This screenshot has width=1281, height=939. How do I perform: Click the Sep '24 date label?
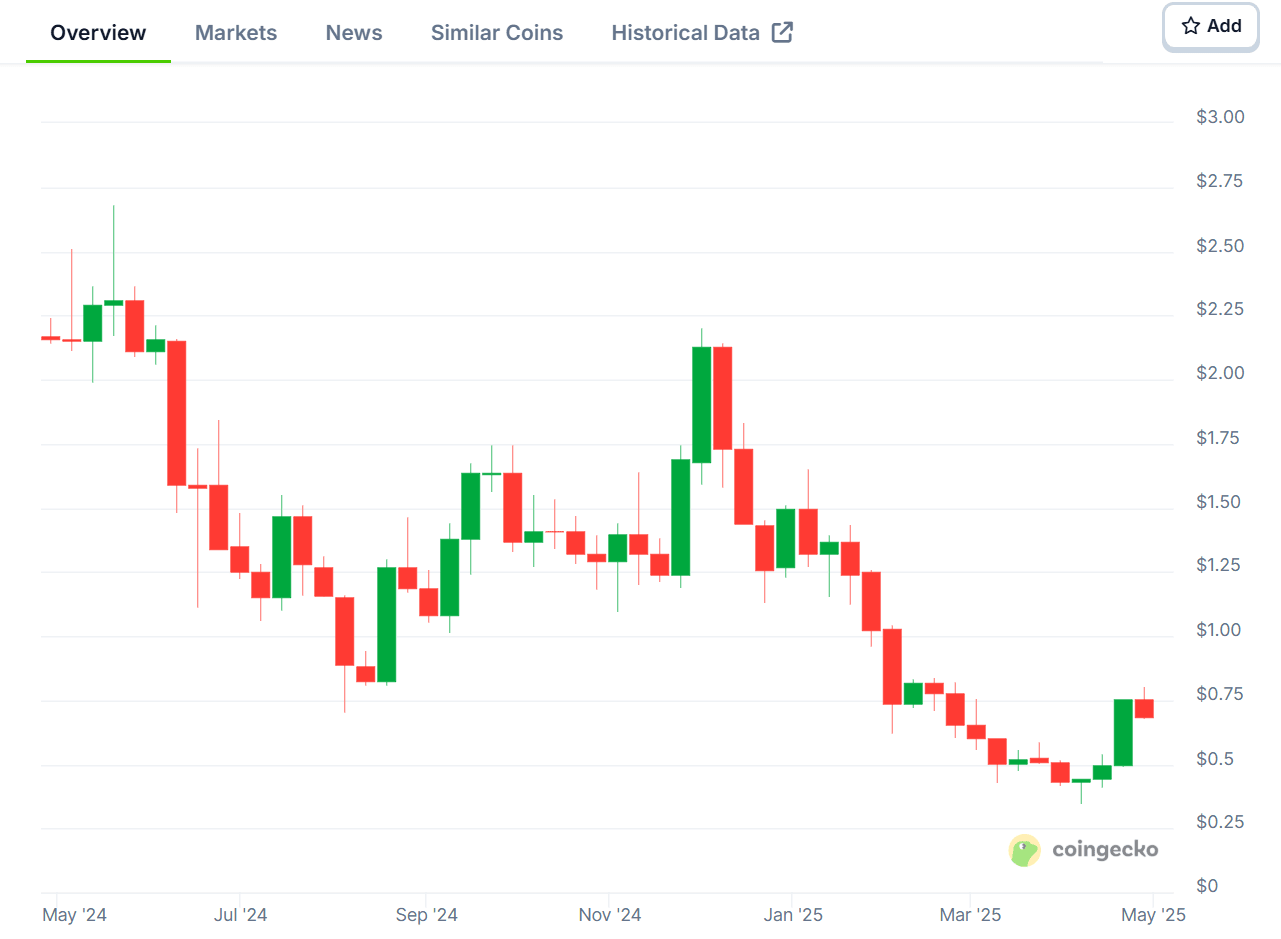coord(426,915)
